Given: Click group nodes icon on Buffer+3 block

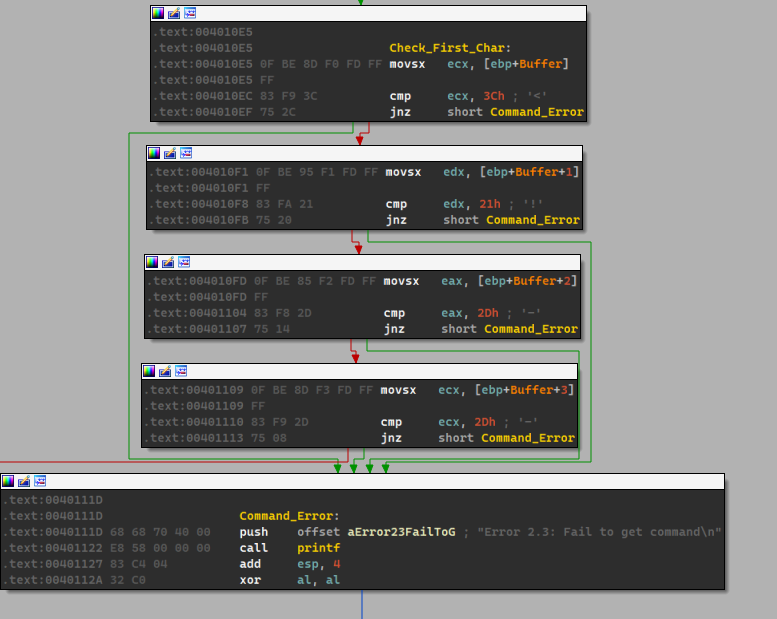Looking at the screenshot, I should 181,371.
